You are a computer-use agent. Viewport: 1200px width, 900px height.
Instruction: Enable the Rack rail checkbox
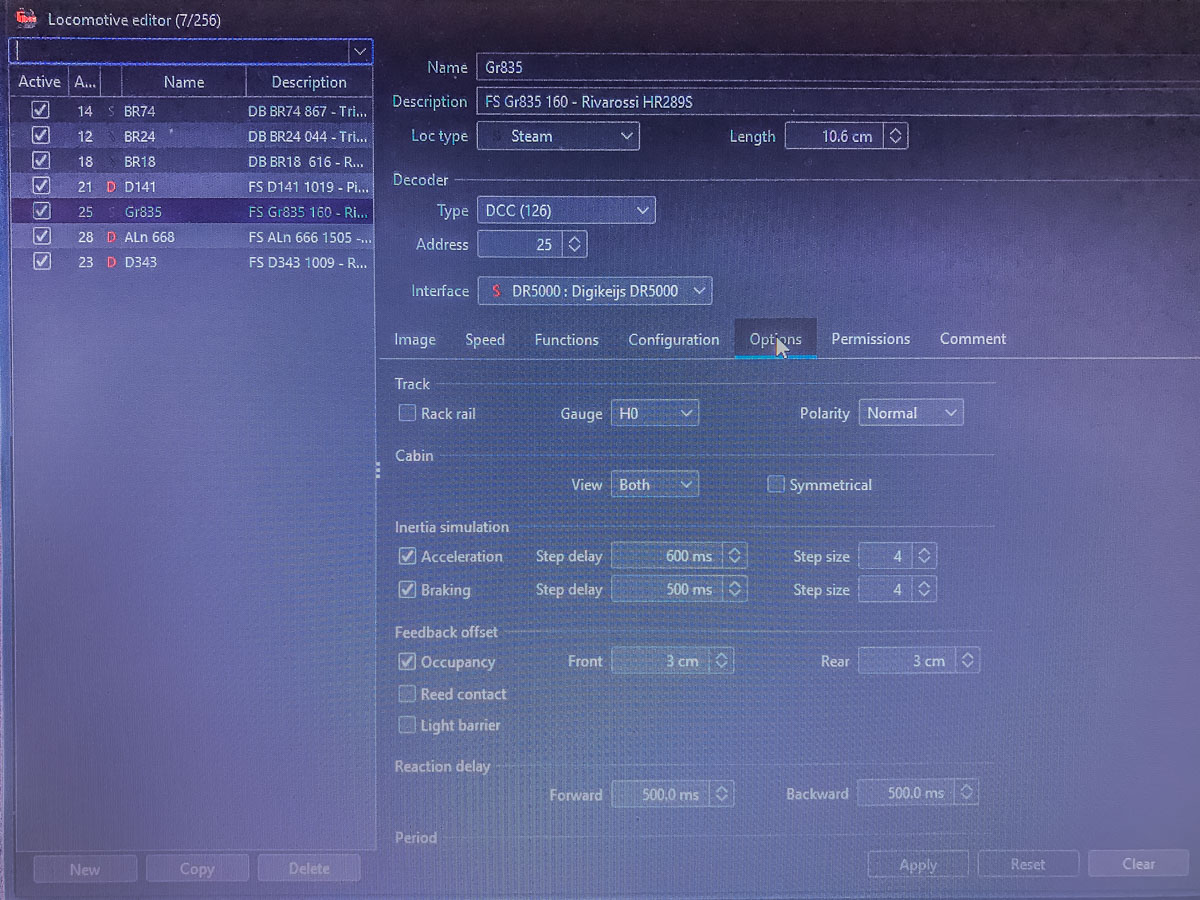point(407,413)
